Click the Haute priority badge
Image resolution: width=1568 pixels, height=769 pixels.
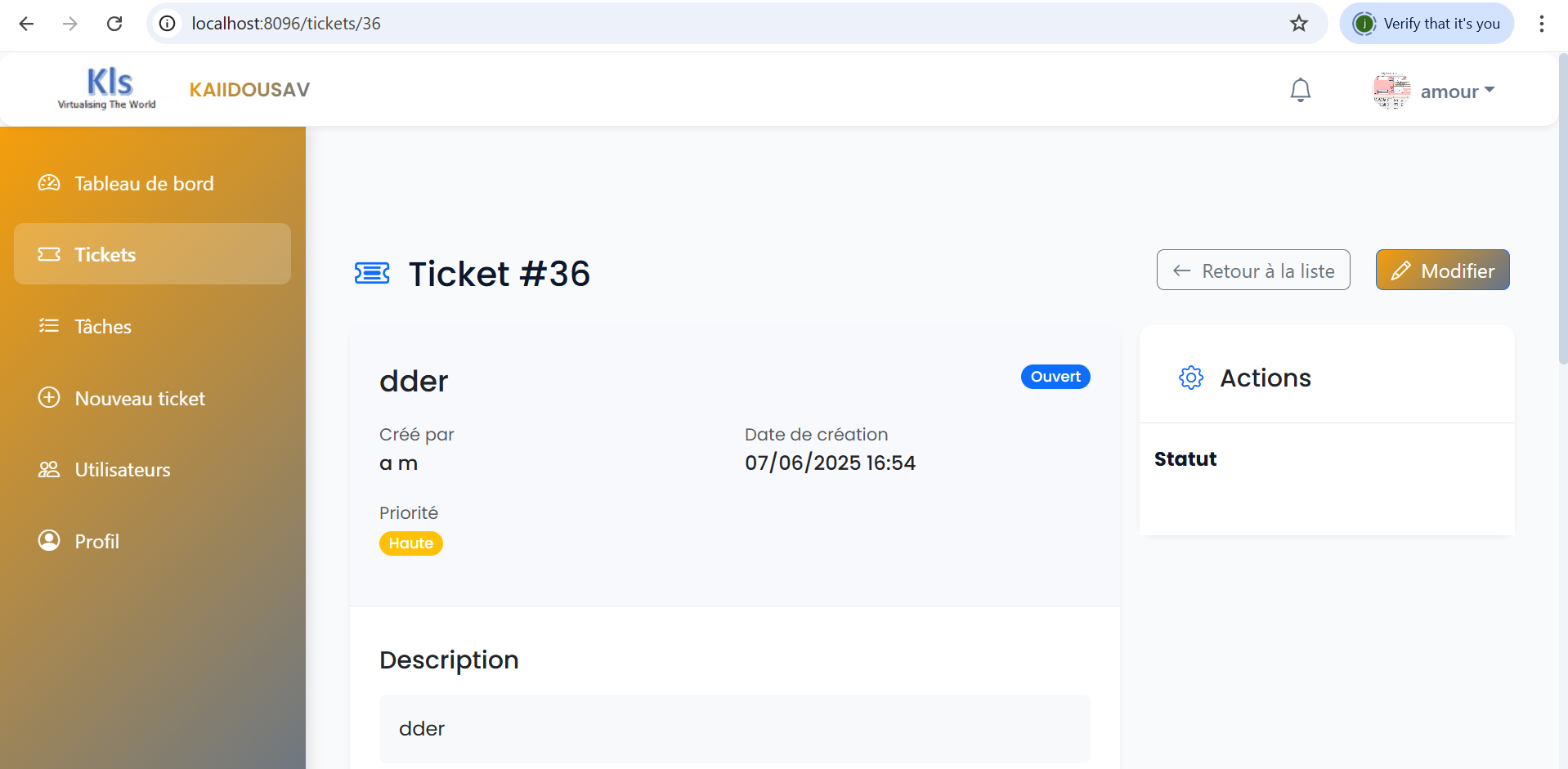[410, 543]
